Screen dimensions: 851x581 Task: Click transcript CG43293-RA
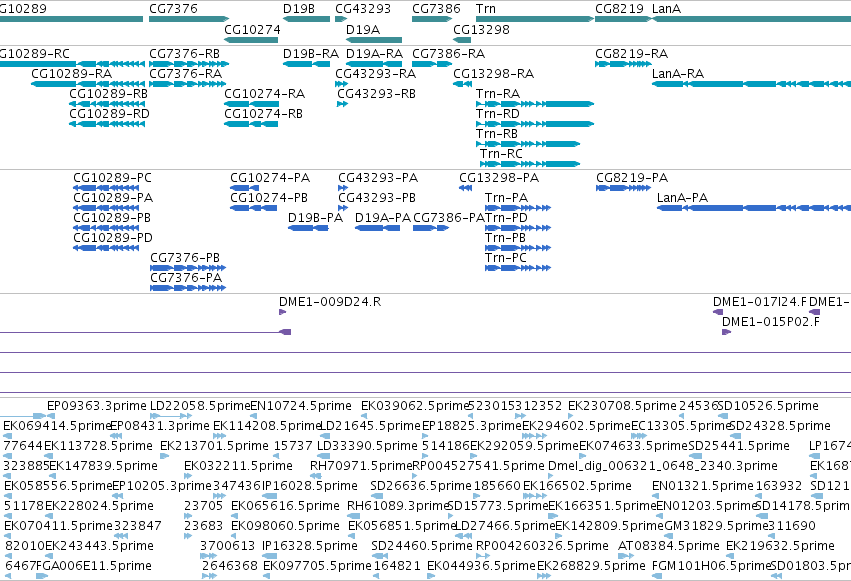(x=375, y=74)
